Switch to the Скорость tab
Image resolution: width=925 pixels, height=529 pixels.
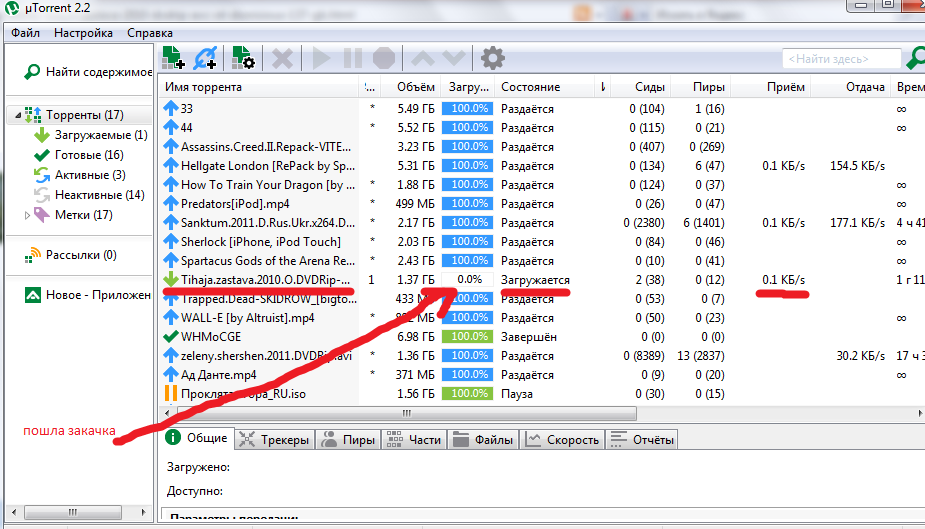pyautogui.click(x=562, y=440)
